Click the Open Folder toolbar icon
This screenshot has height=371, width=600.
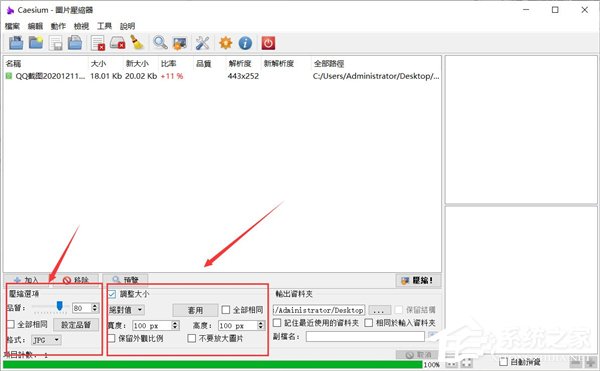point(36,43)
